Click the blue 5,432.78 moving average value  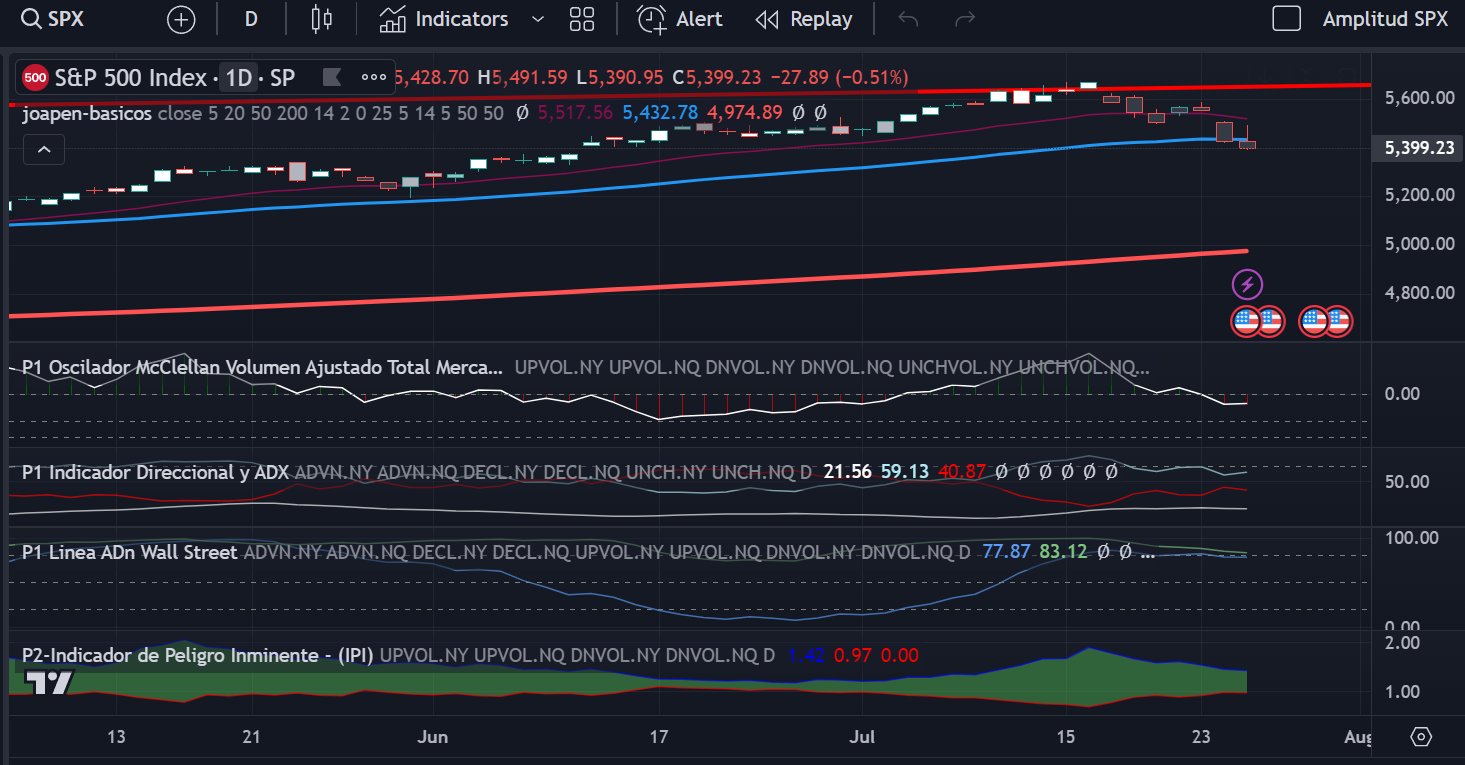tap(660, 113)
